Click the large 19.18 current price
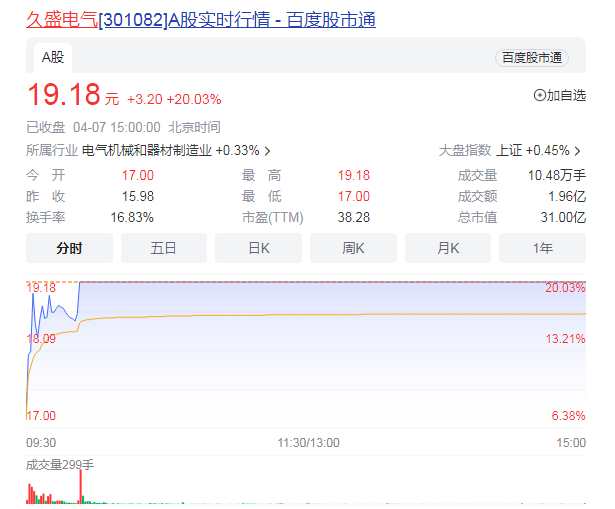Screen dimensions: 615x509 (63, 96)
